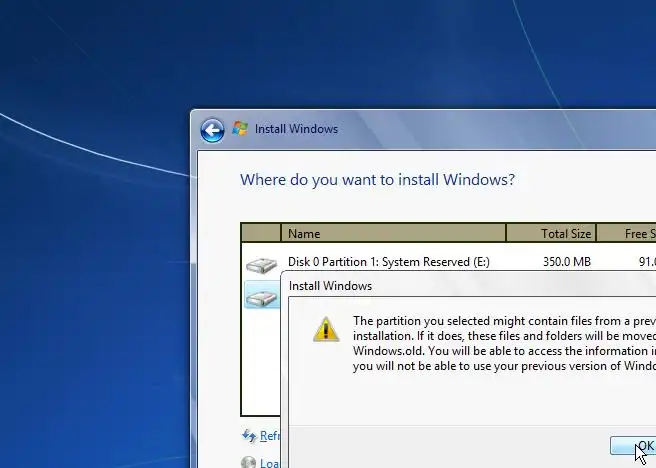Click the Load driver link
Image resolution: width=656 pixels, height=468 pixels.
(x=270, y=463)
